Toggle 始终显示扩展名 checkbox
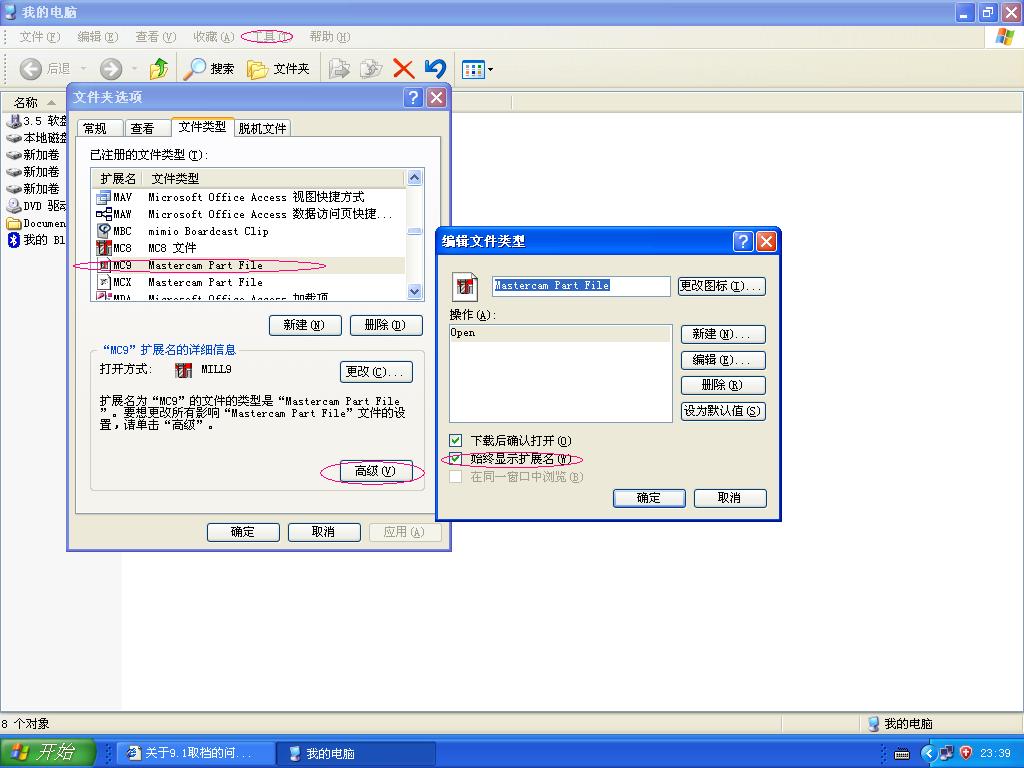 point(456,458)
